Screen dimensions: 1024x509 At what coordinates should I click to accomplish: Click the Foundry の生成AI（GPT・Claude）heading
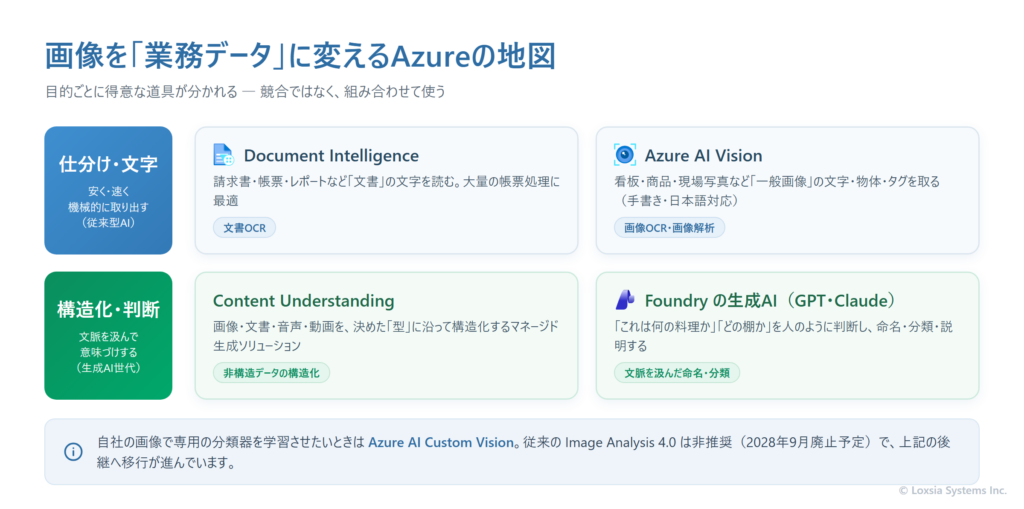770,301
